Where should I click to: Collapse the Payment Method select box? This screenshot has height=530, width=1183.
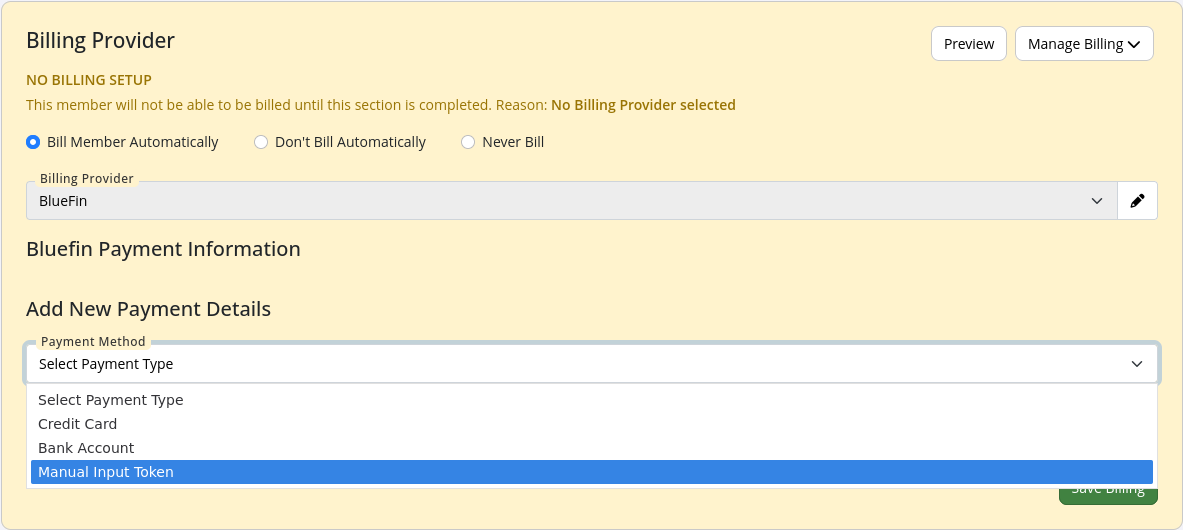(592, 364)
